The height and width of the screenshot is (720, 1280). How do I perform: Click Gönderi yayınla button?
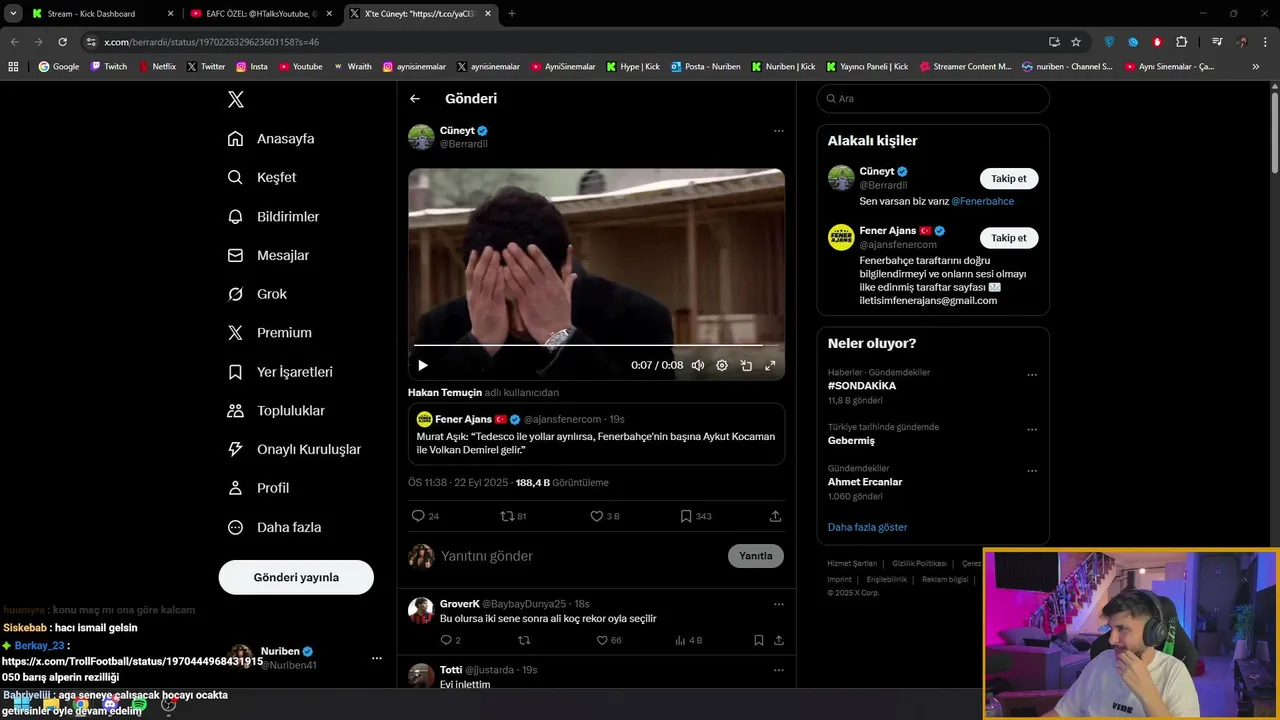[x=296, y=577]
